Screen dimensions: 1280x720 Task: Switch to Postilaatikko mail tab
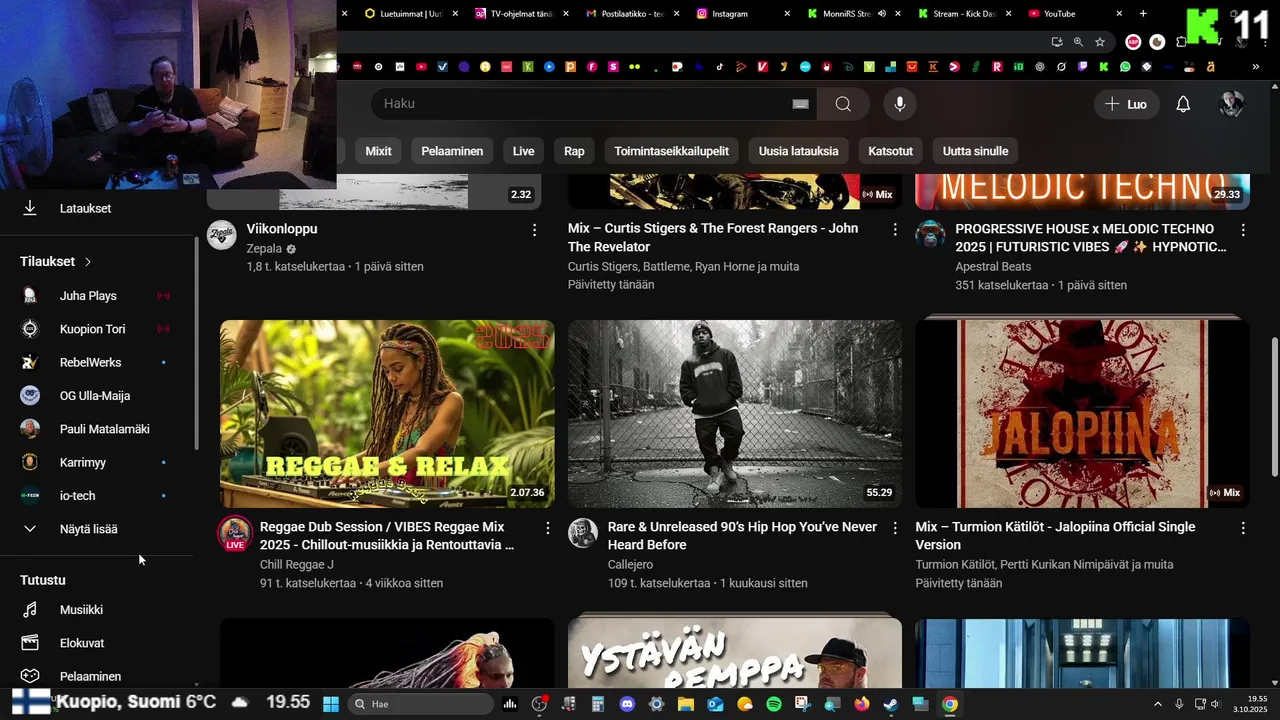coord(630,14)
